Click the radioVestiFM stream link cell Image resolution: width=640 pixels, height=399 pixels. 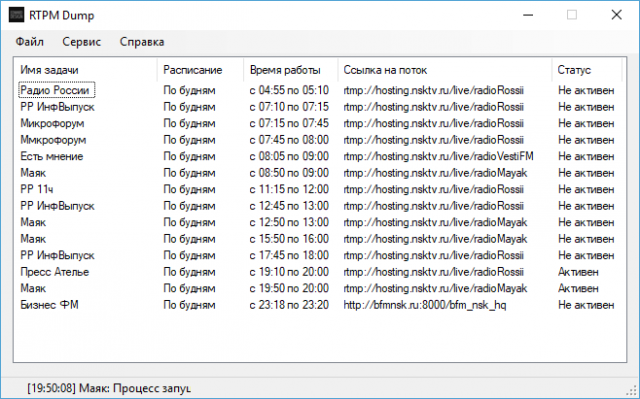[438, 156]
